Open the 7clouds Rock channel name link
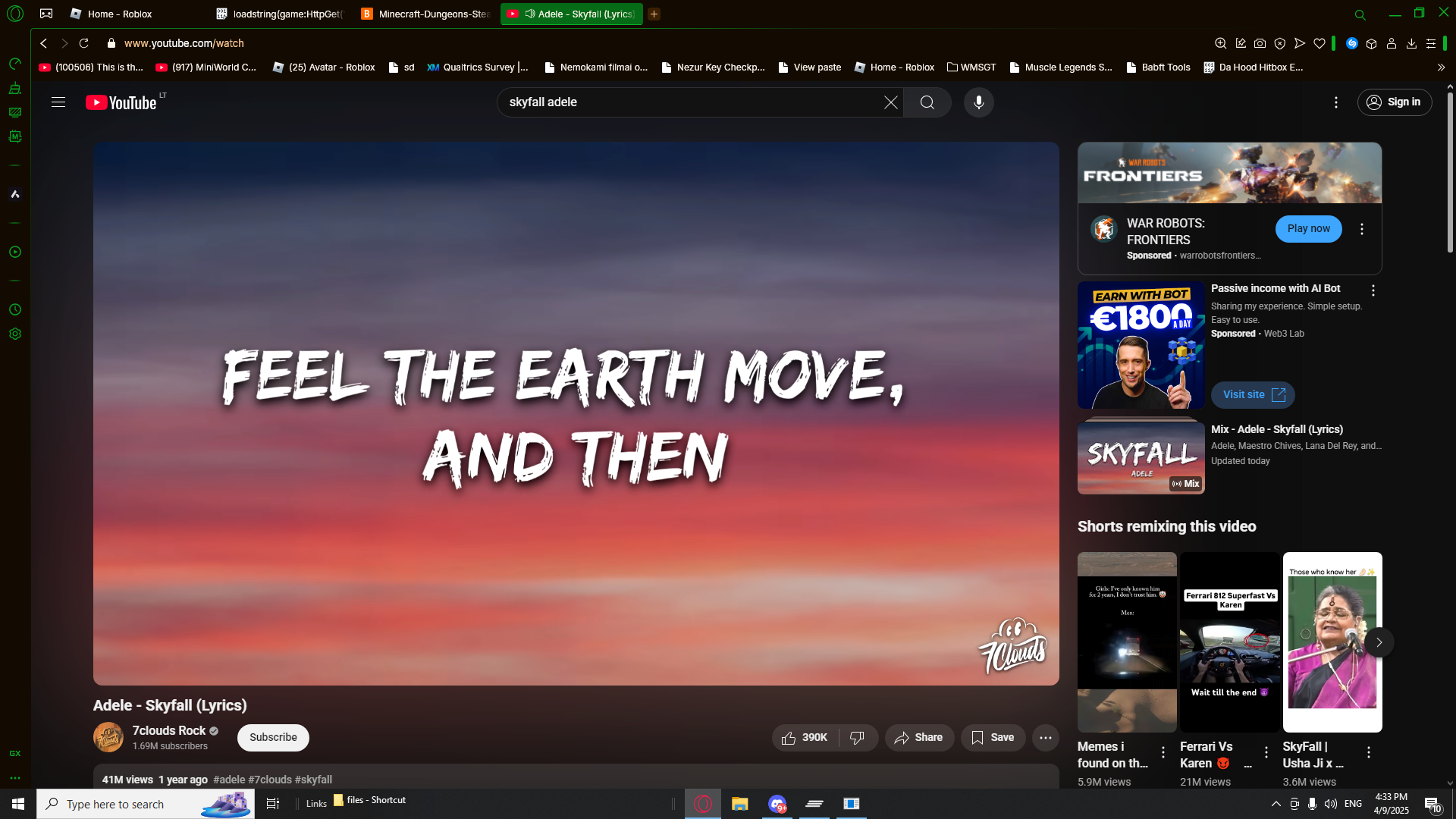 pyautogui.click(x=169, y=731)
